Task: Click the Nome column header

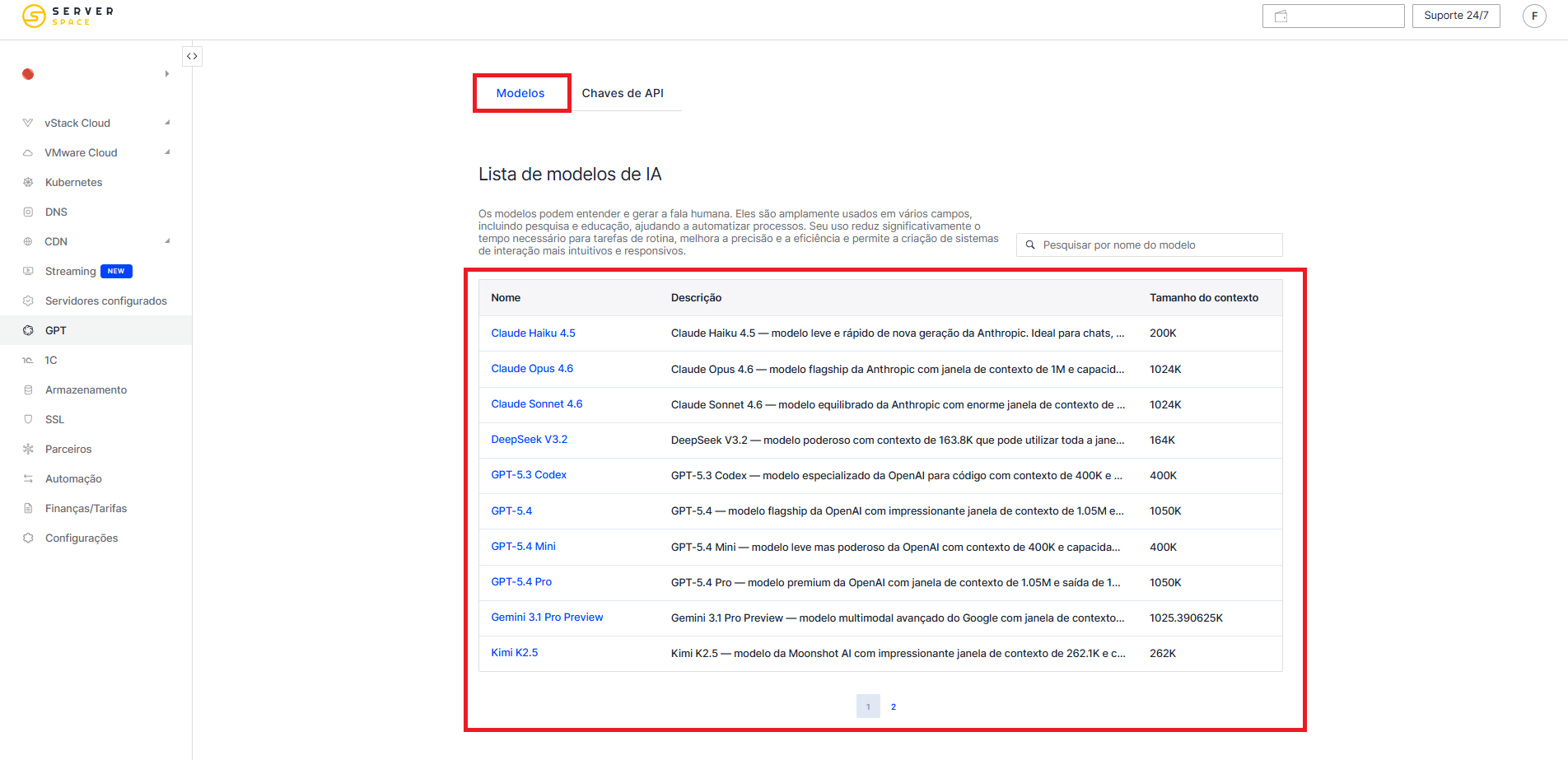Action: click(x=506, y=297)
